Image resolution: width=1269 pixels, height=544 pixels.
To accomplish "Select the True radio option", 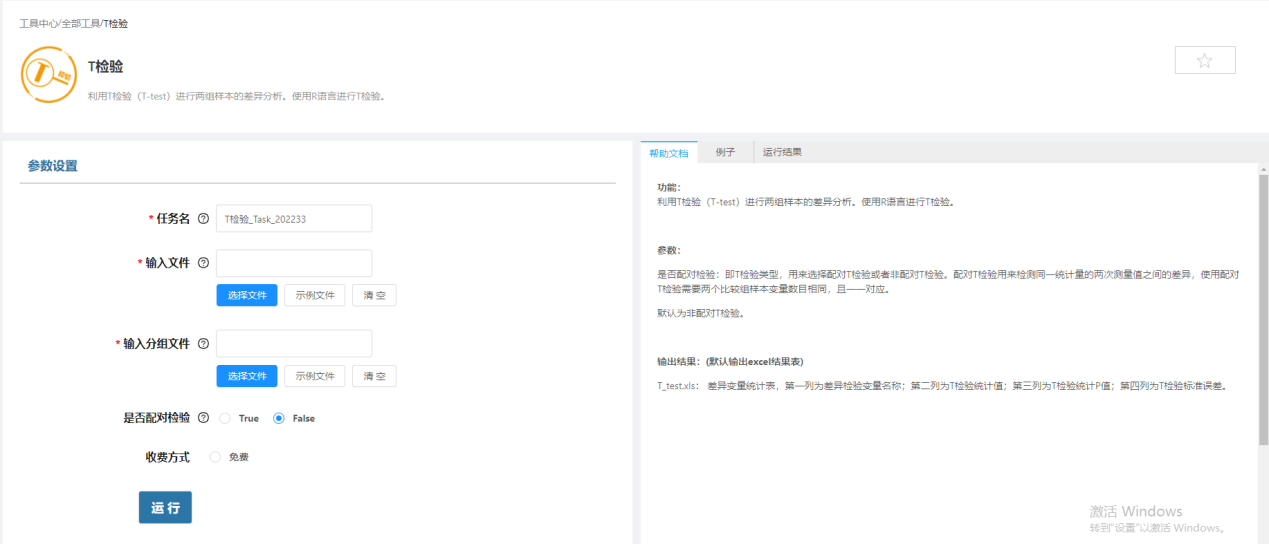I will pos(225,418).
